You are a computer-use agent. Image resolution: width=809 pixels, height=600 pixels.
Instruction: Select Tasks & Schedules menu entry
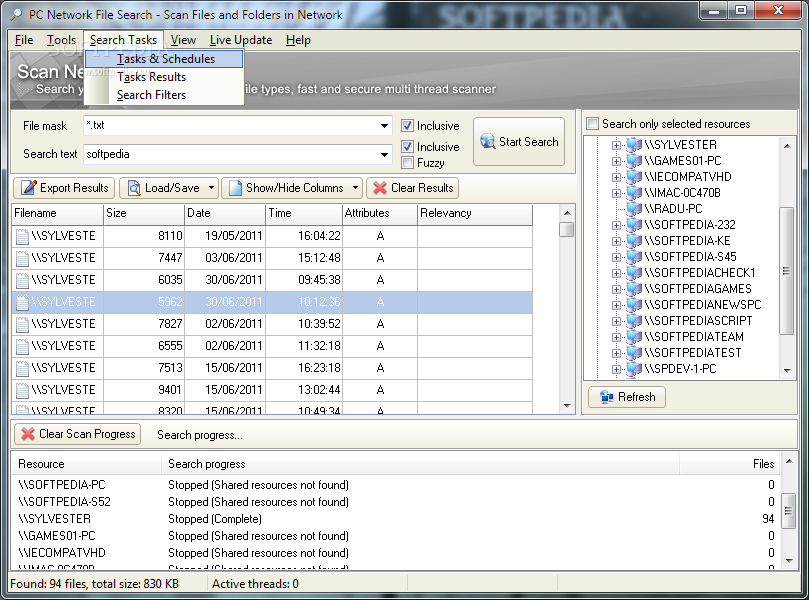164,59
